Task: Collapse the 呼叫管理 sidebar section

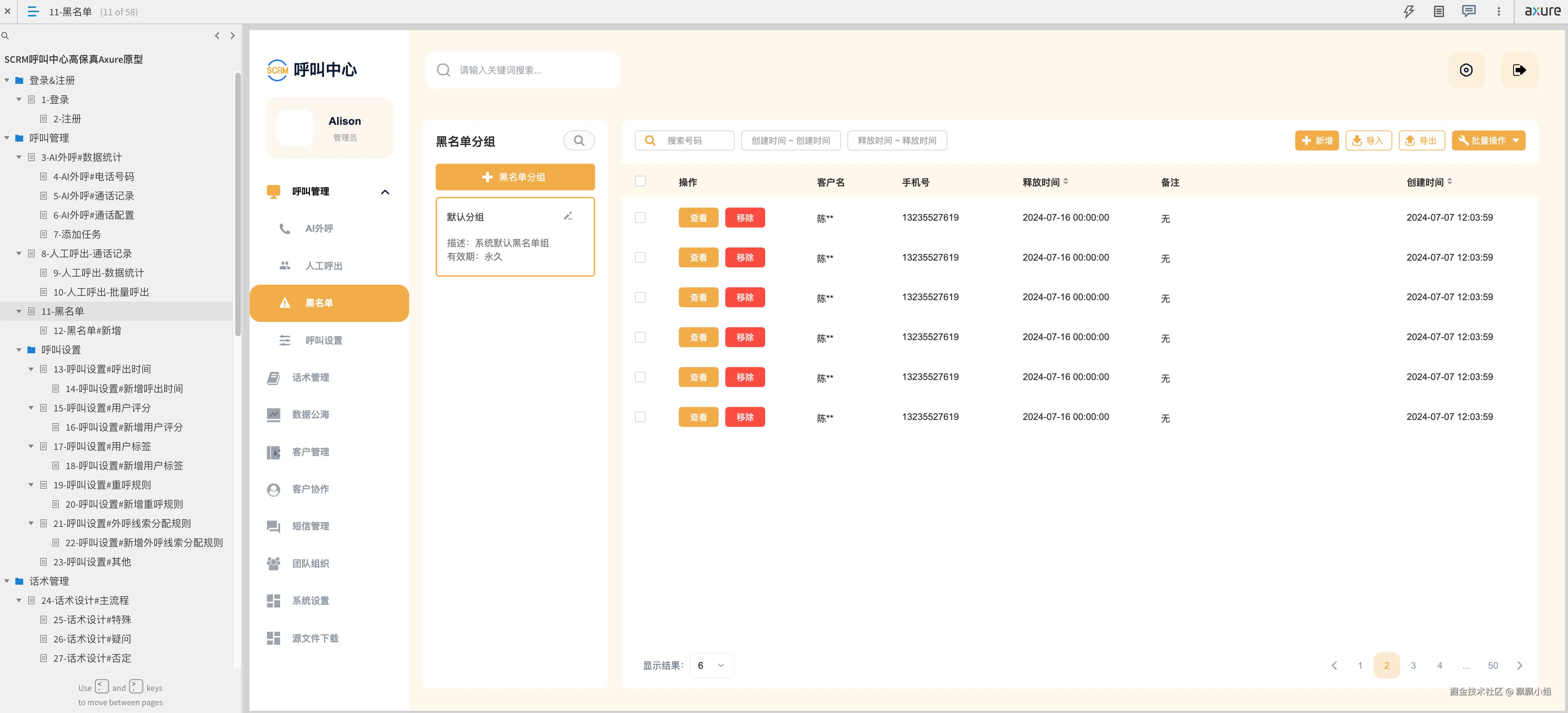Action: pos(385,192)
